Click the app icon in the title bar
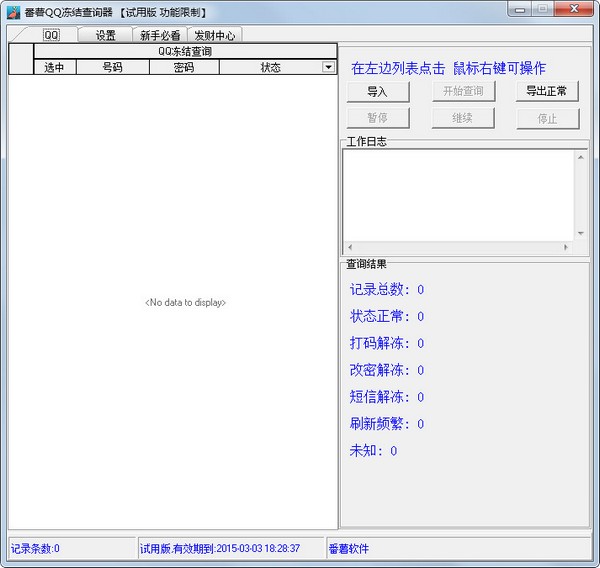Viewport: 600px width, 568px height. coord(14,11)
